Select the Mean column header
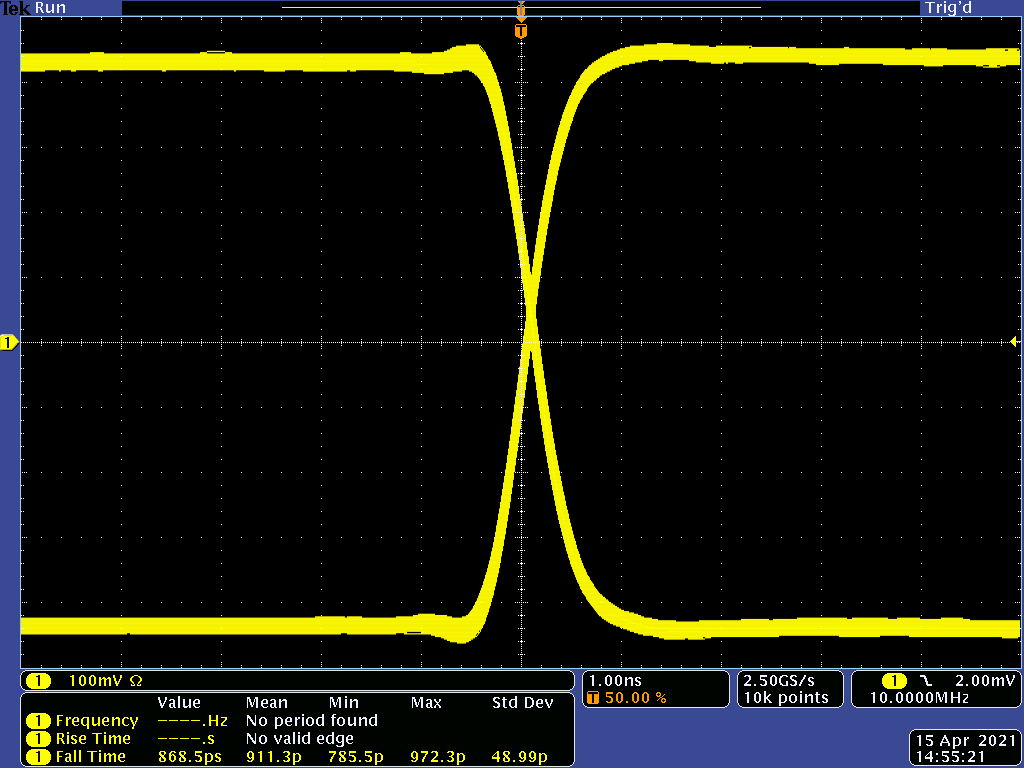Image resolution: width=1024 pixels, height=768 pixels. click(x=266, y=703)
